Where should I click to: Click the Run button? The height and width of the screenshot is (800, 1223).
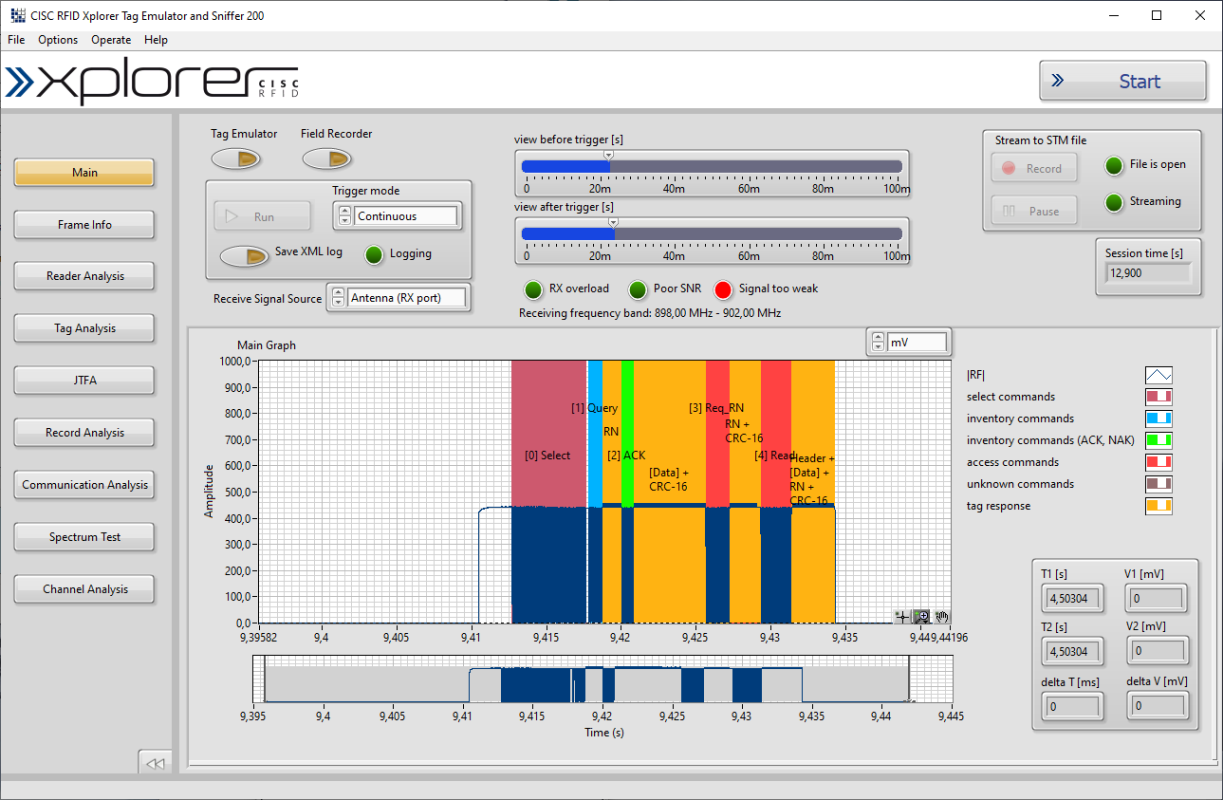(x=262, y=216)
